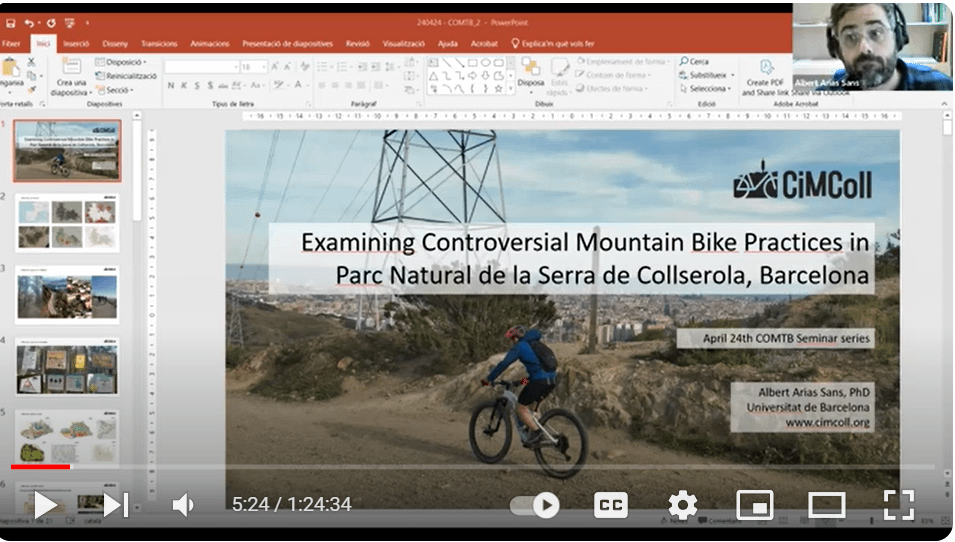
Task: Click the decrease font size icon
Action: pos(287,66)
